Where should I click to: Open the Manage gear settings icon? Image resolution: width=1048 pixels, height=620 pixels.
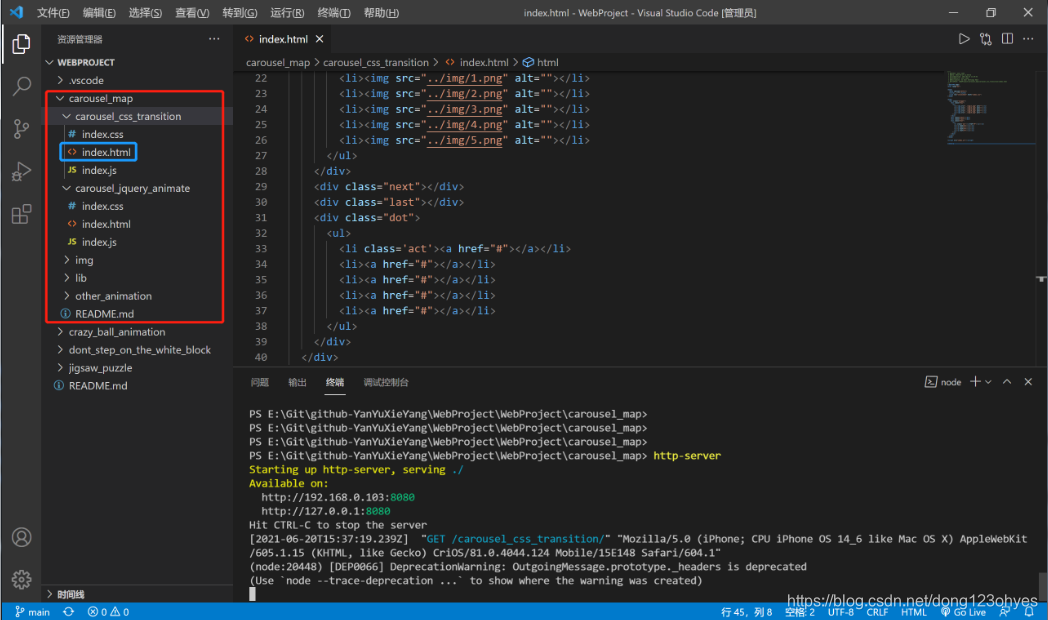coord(21,579)
